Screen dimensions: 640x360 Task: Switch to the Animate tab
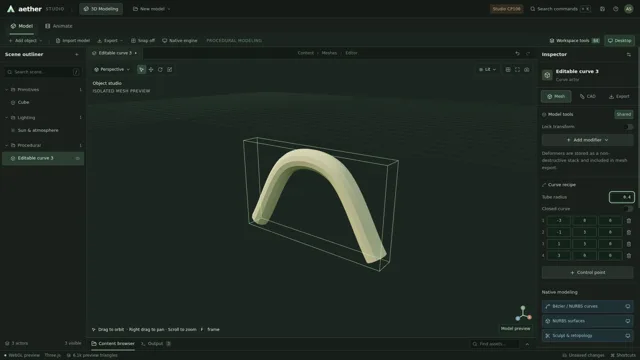pyautogui.click(x=59, y=26)
